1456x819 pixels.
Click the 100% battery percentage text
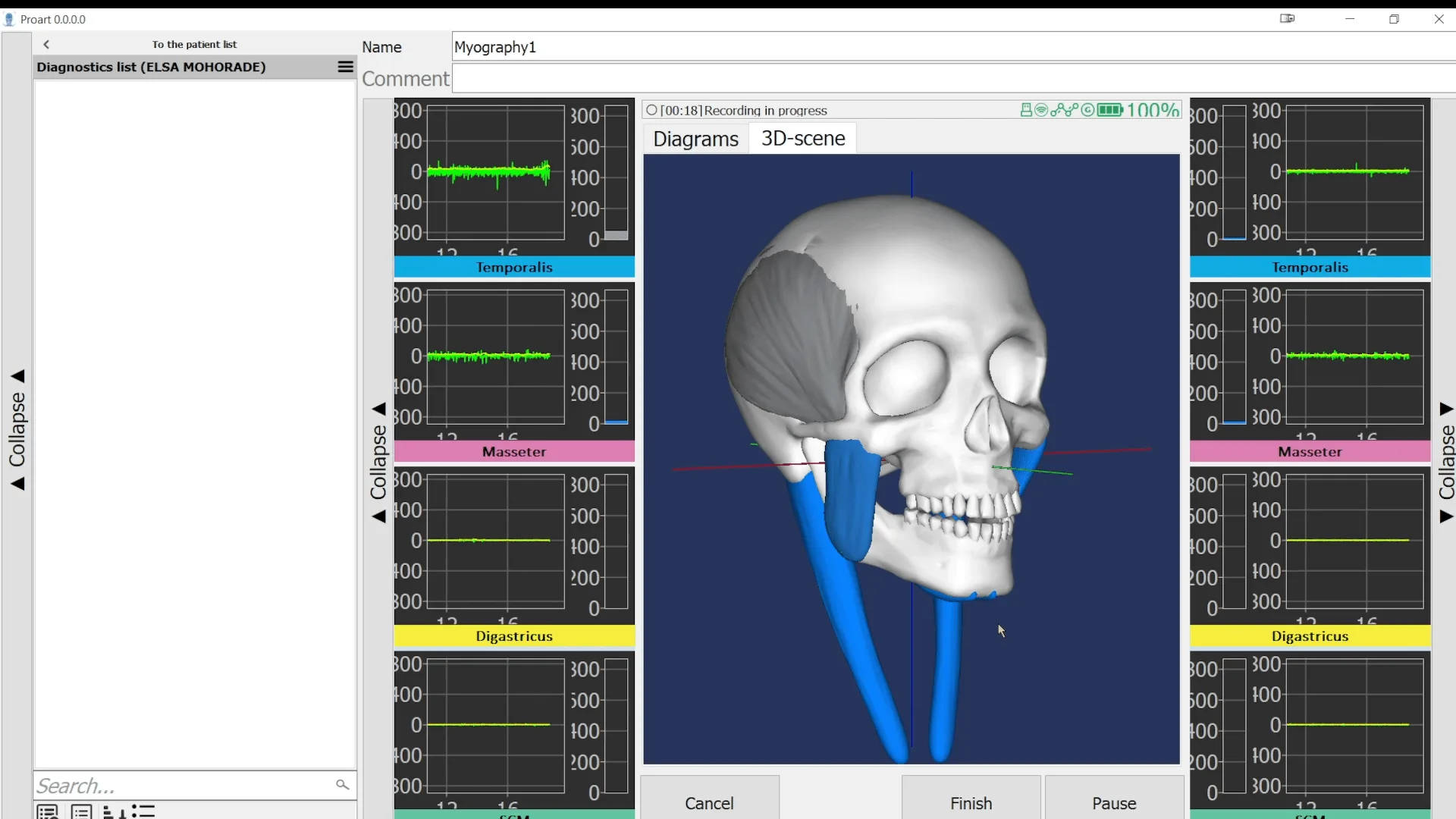1153,110
